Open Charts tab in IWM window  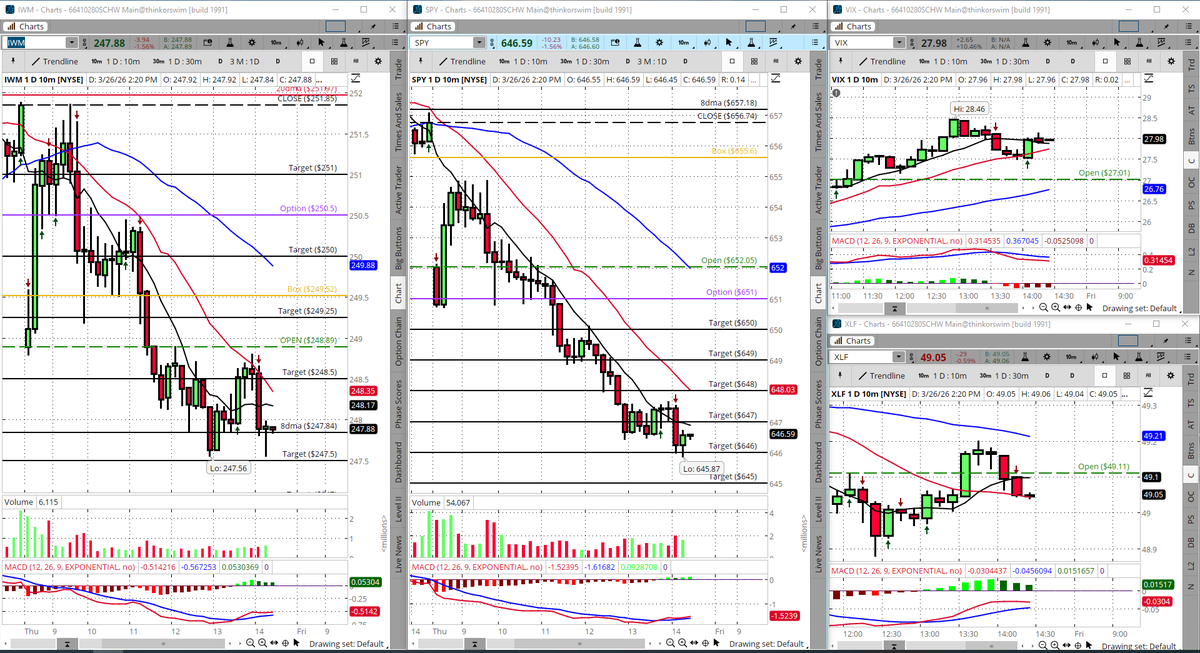[x=25, y=26]
